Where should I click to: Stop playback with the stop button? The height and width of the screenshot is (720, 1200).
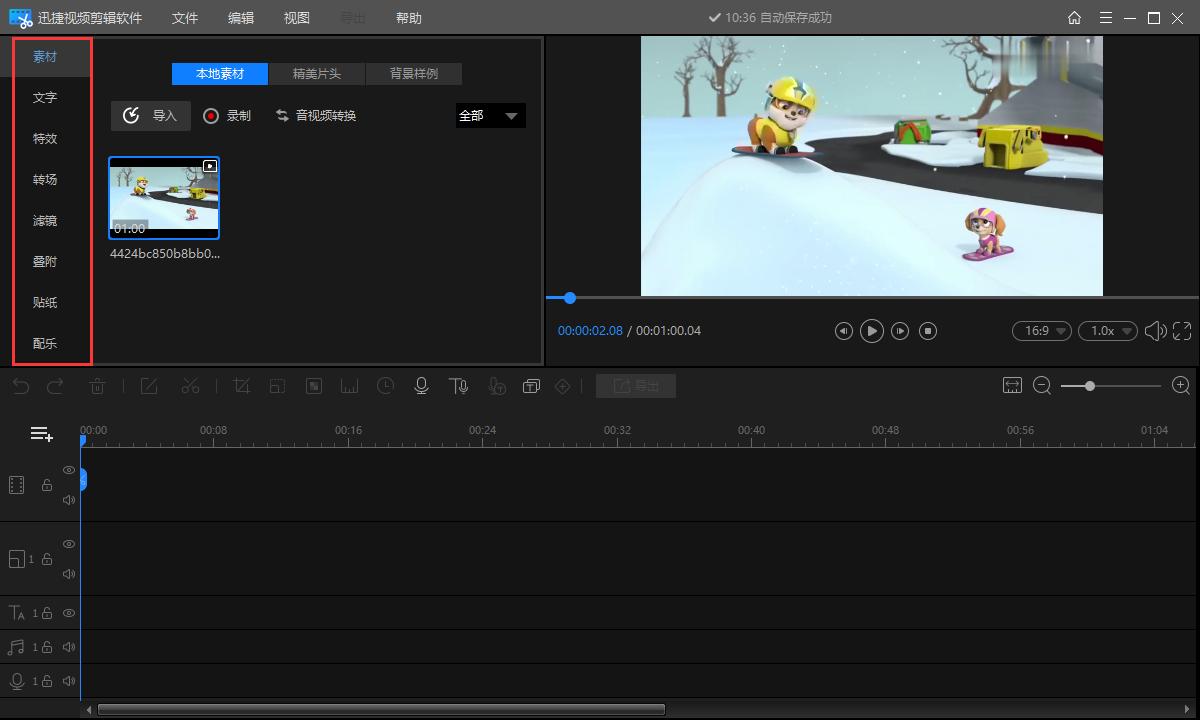(928, 331)
